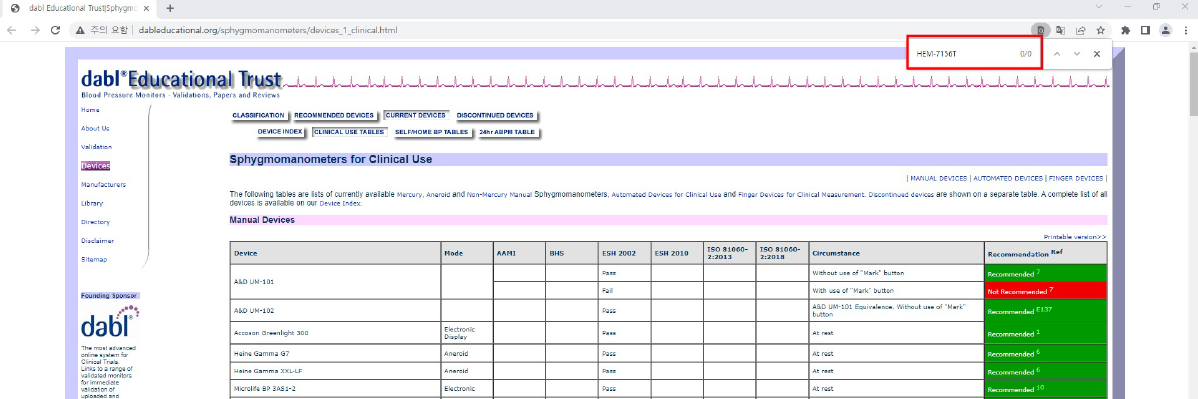Screen dimensions: 1198x399
Task: Open the Library sidebar link
Action: point(92,203)
